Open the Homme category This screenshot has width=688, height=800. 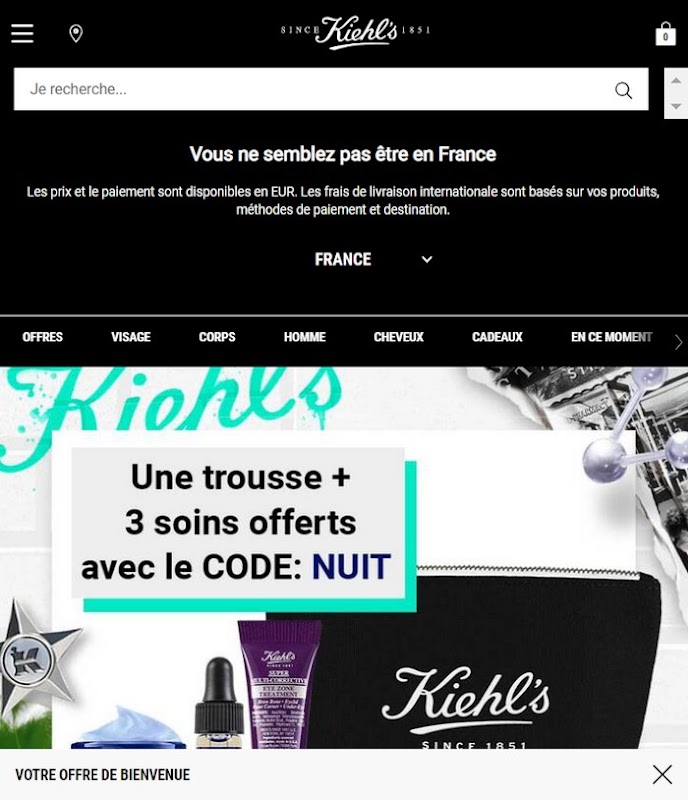(x=305, y=337)
